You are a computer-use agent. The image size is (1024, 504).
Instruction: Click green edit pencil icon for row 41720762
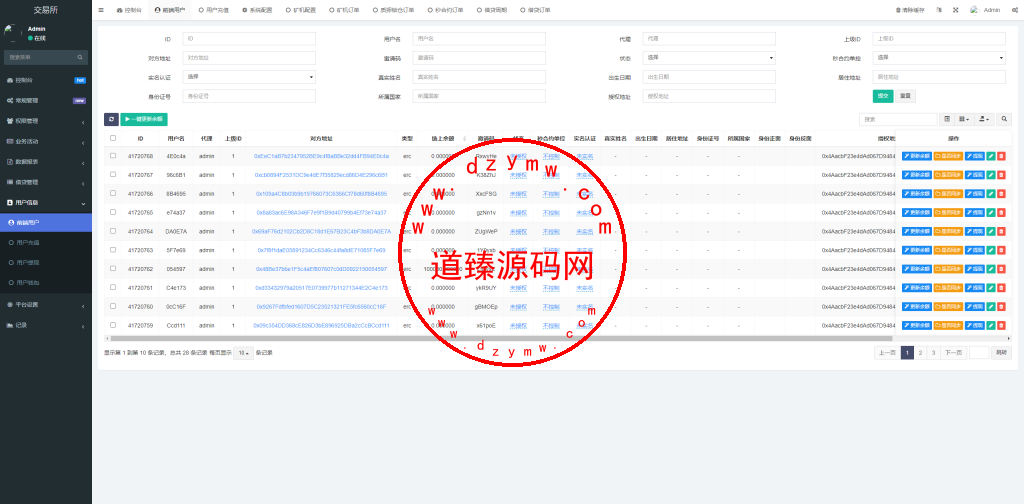tap(990, 269)
